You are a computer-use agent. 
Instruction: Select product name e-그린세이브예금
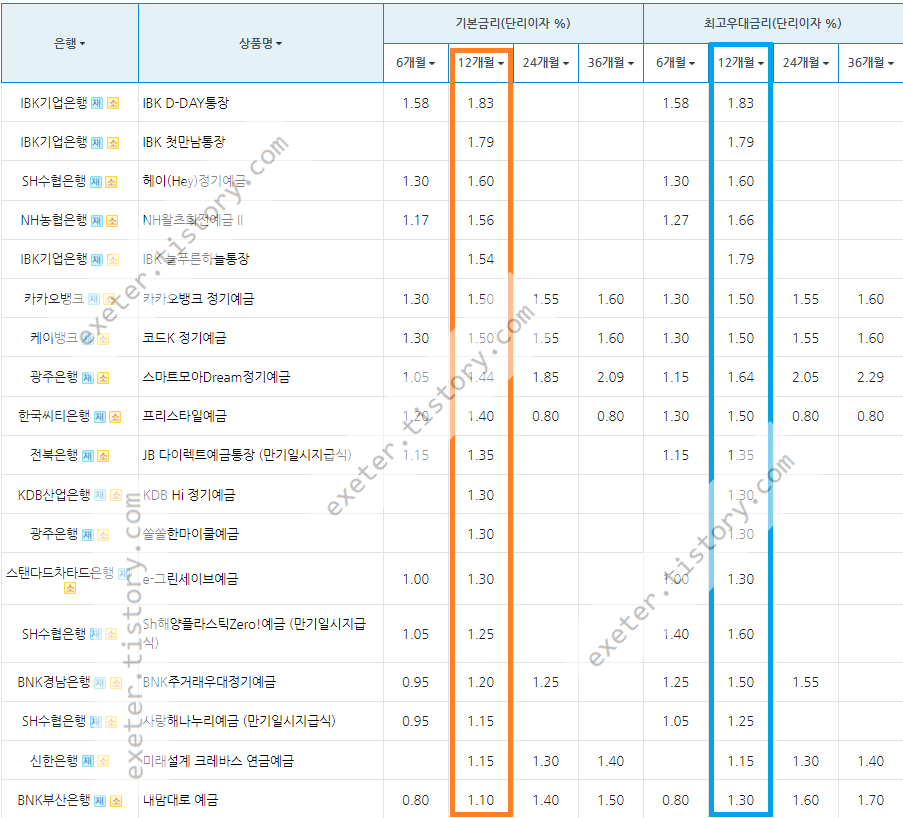pos(190,579)
